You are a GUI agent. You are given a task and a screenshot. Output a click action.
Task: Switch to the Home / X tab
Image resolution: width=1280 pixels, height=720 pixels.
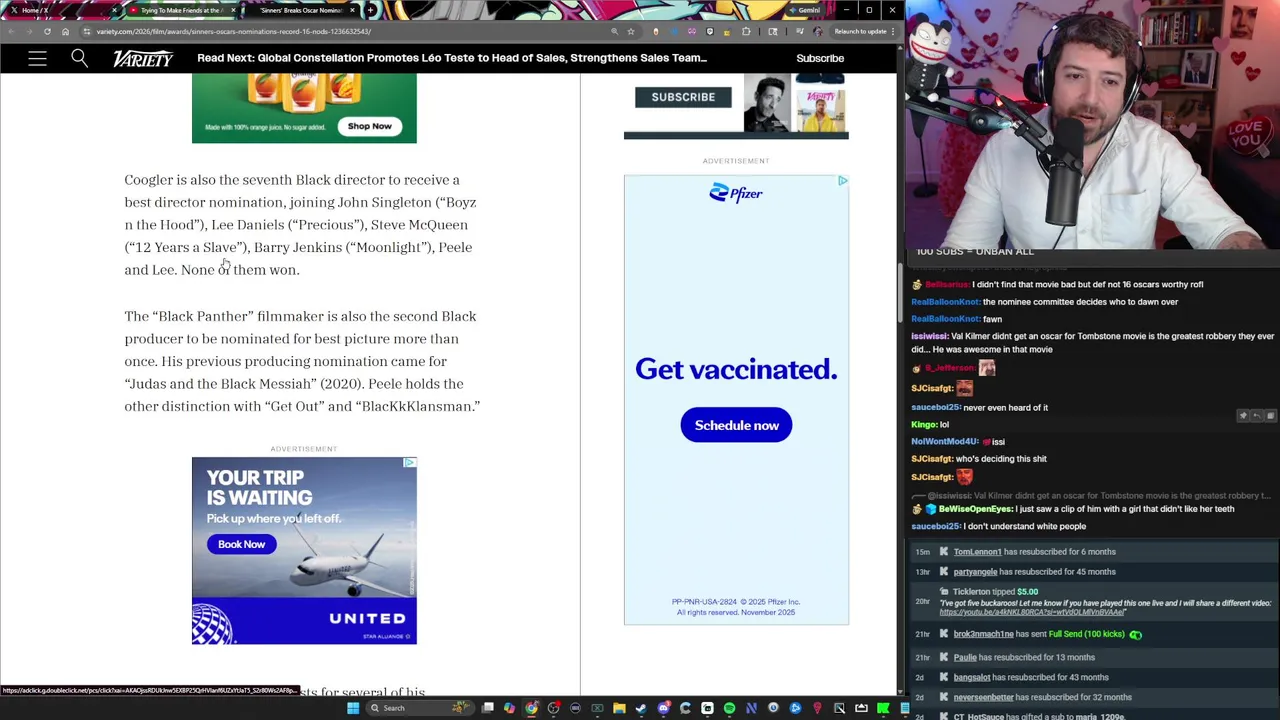[x=60, y=10]
